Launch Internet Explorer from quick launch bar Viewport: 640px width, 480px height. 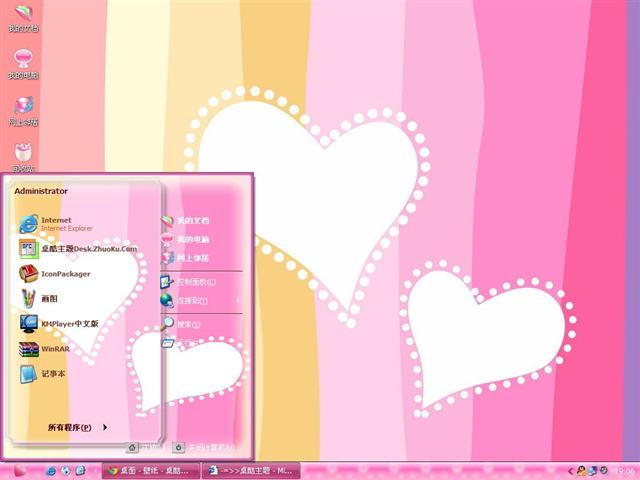[51, 471]
